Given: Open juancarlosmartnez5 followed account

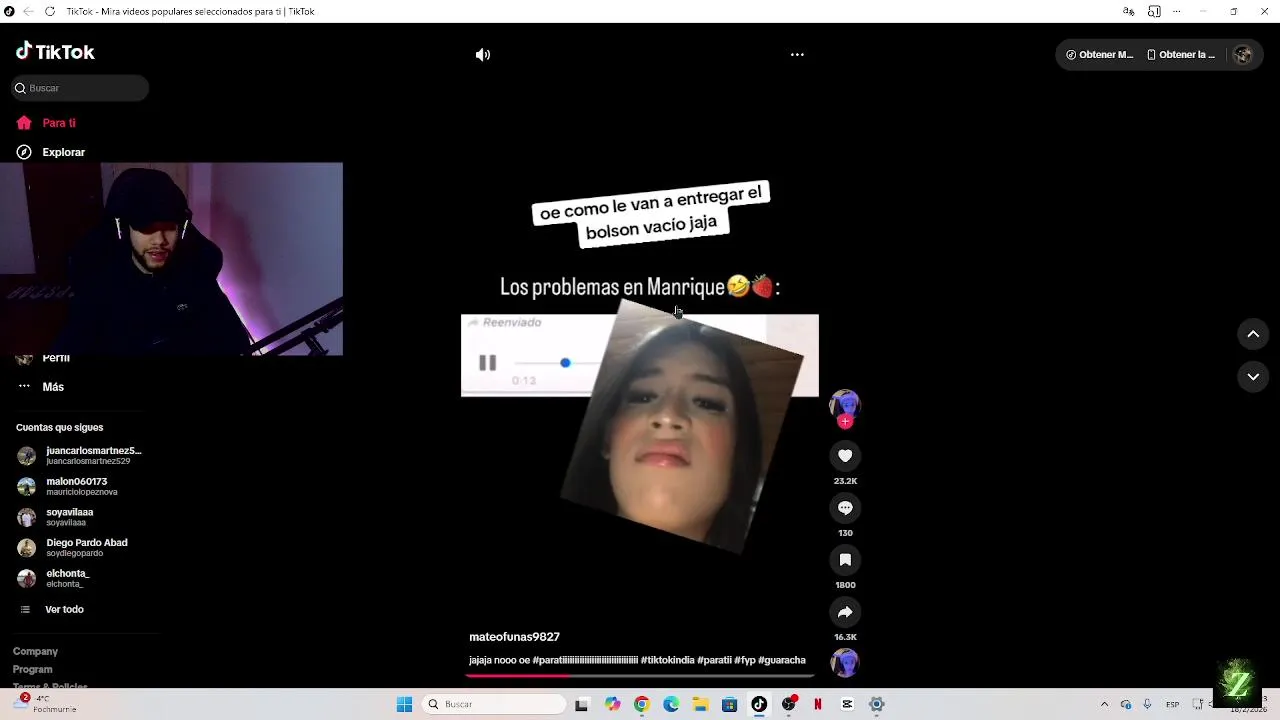Looking at the screenshot, I should coord(80,456).
